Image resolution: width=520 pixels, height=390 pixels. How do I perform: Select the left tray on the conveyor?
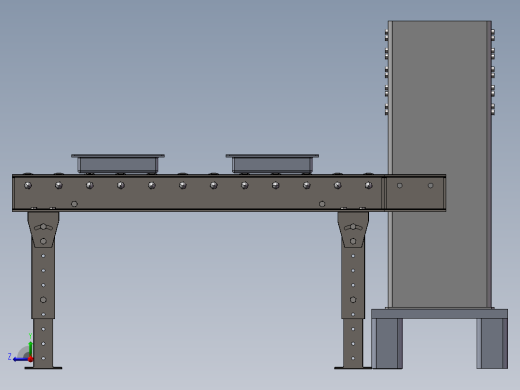click(118, 163)
